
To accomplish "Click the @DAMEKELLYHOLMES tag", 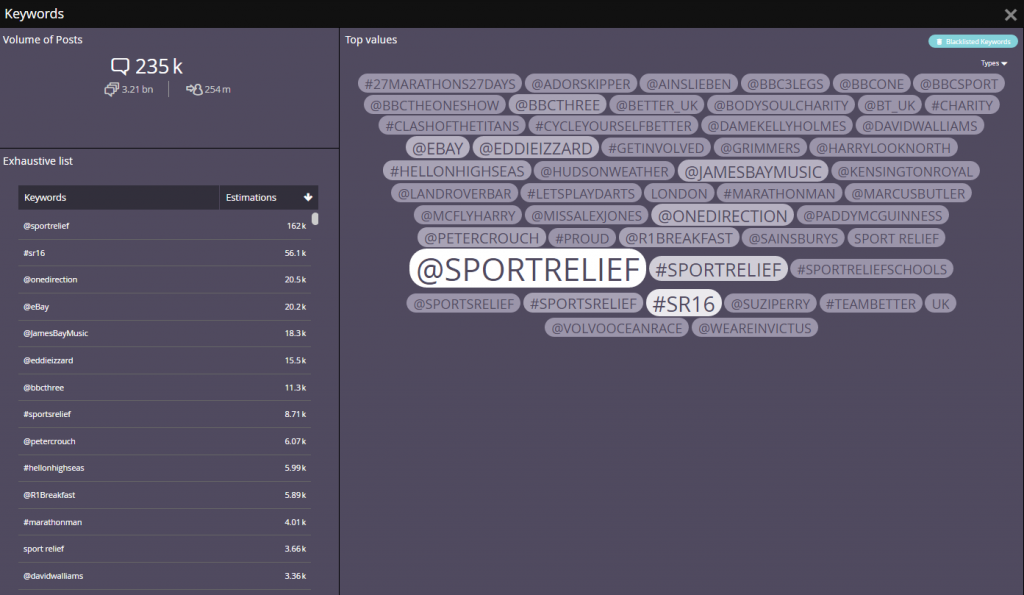I will click(x=777, y=126).
